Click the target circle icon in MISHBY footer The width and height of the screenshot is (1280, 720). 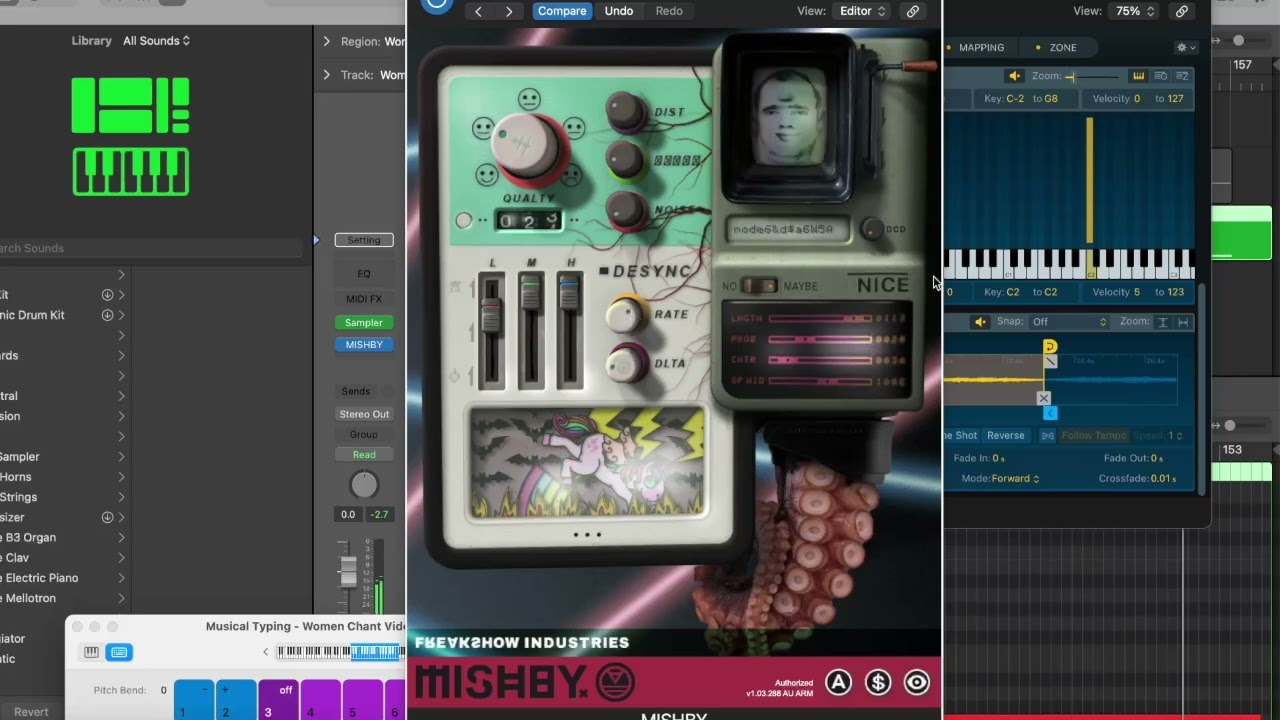pyautogui.click(x=917, y=682)
